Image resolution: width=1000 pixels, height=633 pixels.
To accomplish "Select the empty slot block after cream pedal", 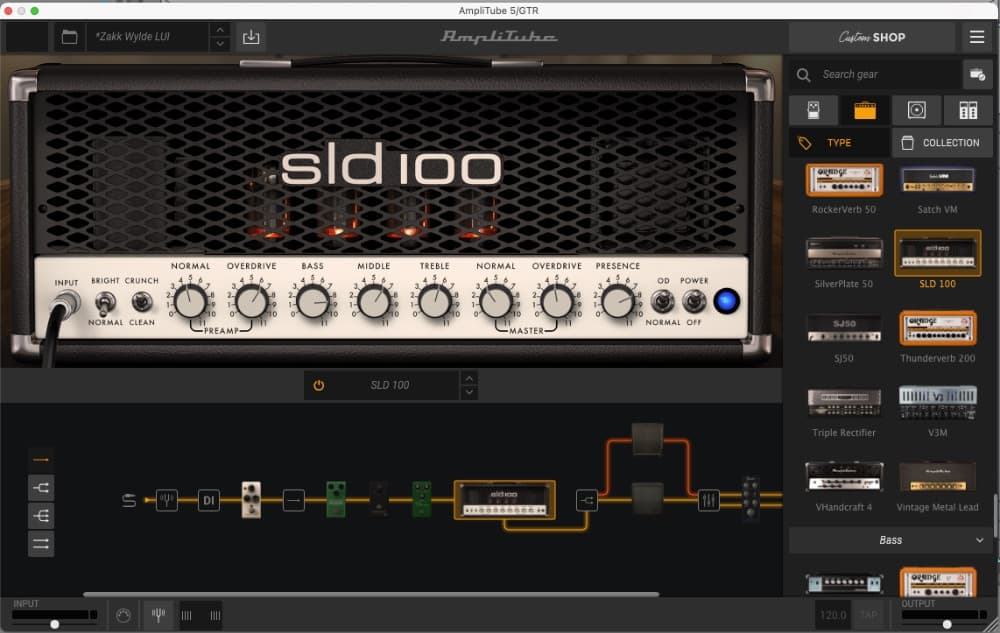I will [293, 500].
